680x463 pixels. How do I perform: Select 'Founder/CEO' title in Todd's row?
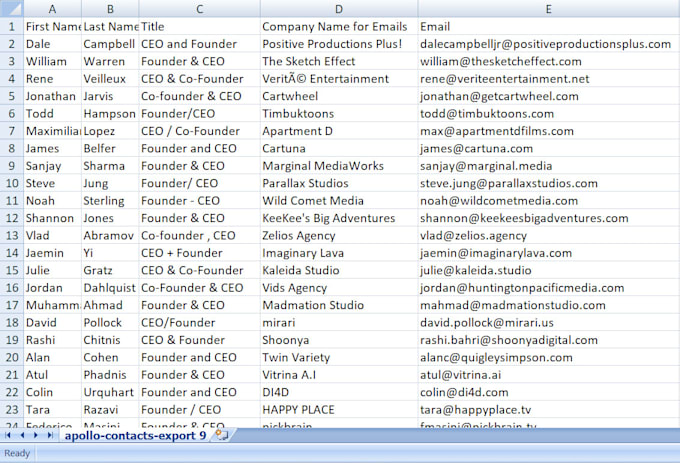[199, 114]
